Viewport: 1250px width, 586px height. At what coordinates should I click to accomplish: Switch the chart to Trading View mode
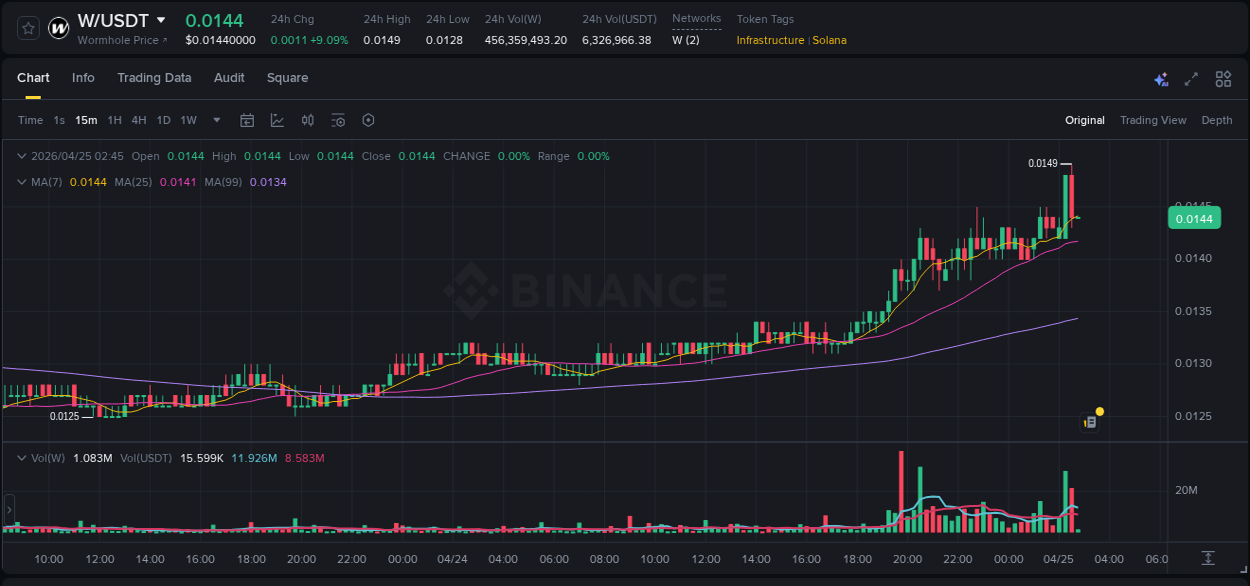pyautogui.click(x=1153, y=120)
